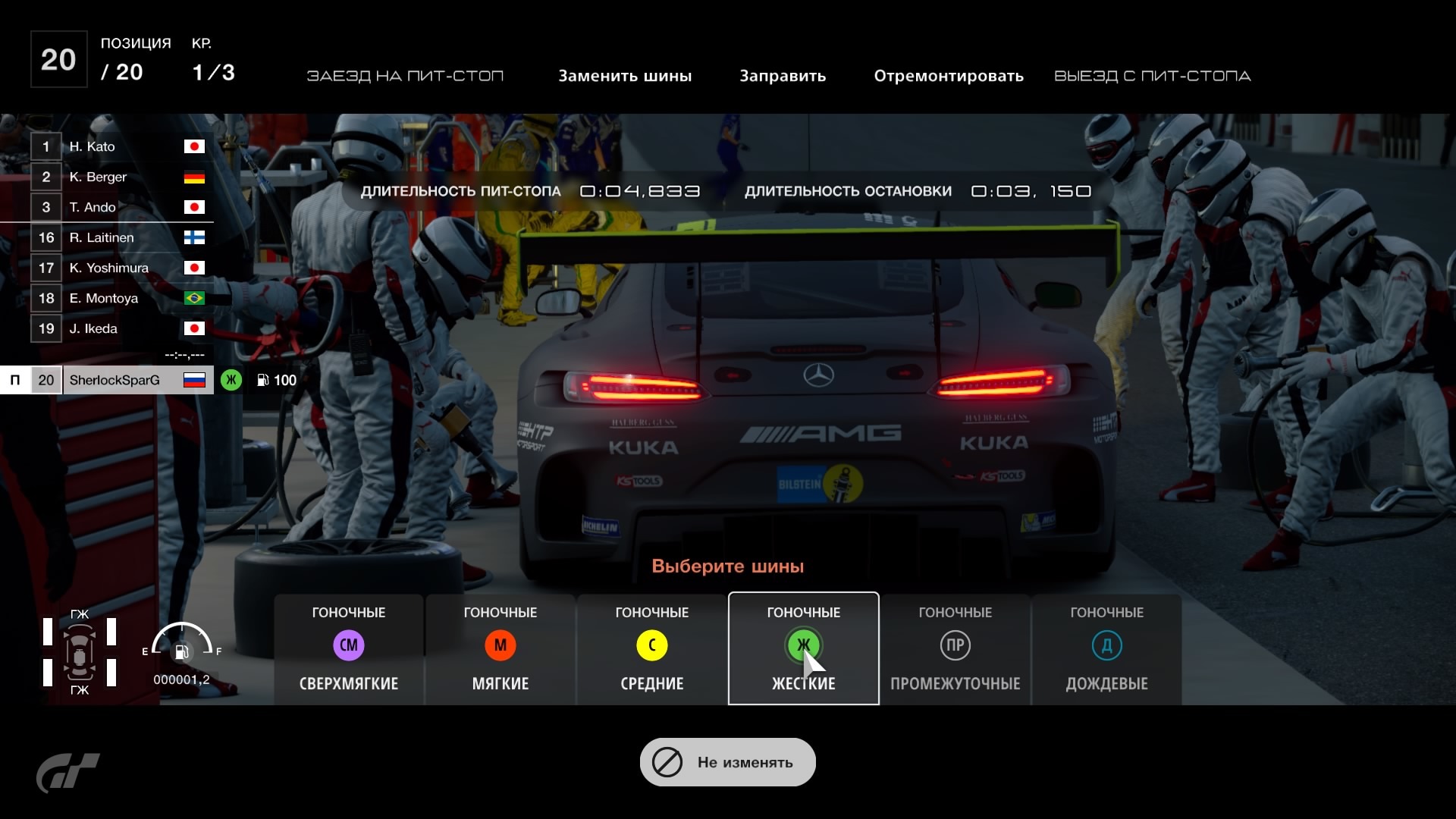Switch to the Заправить tab

point(783,76)
